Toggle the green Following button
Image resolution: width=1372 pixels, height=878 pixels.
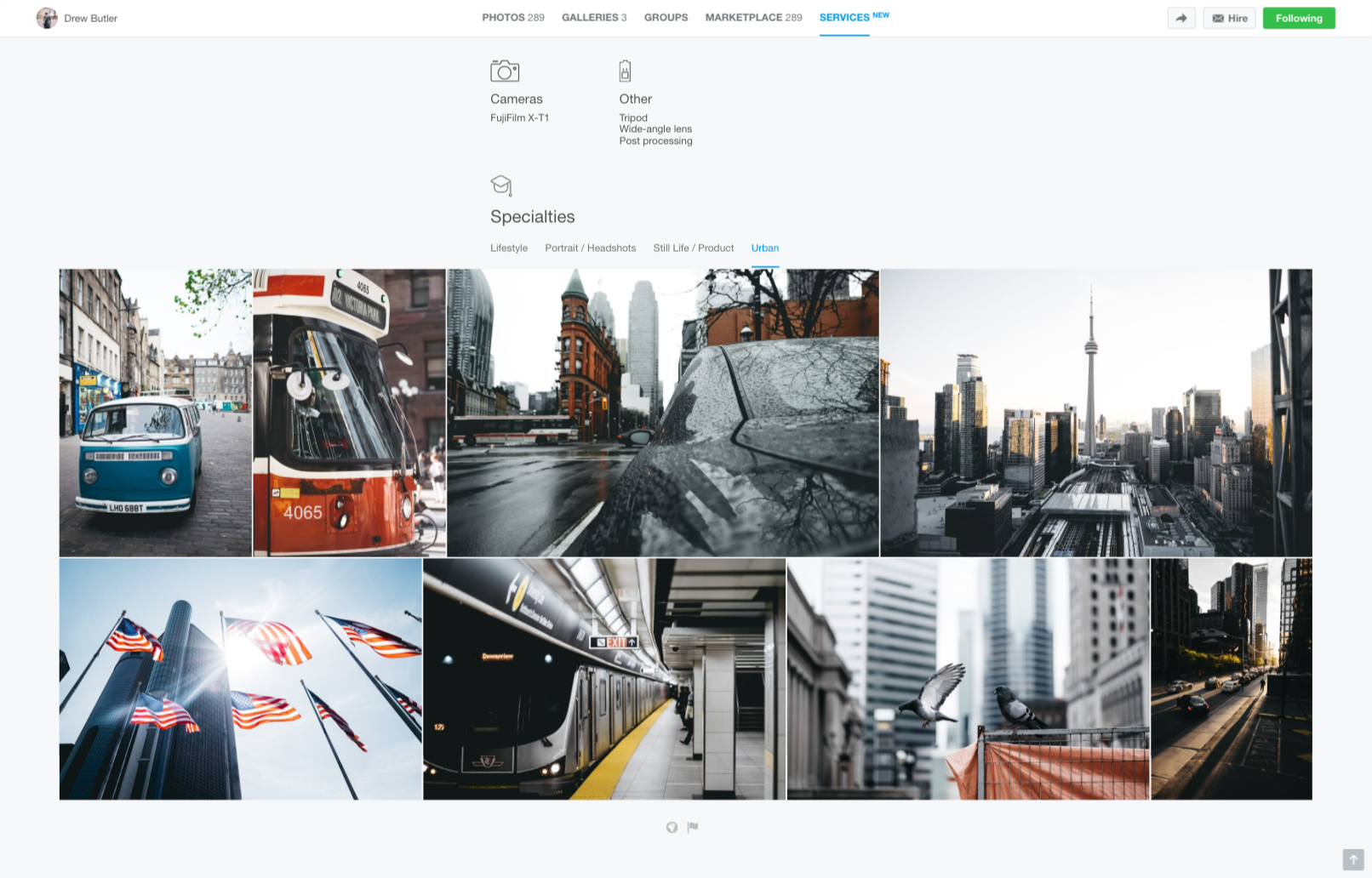point(1298,18)
